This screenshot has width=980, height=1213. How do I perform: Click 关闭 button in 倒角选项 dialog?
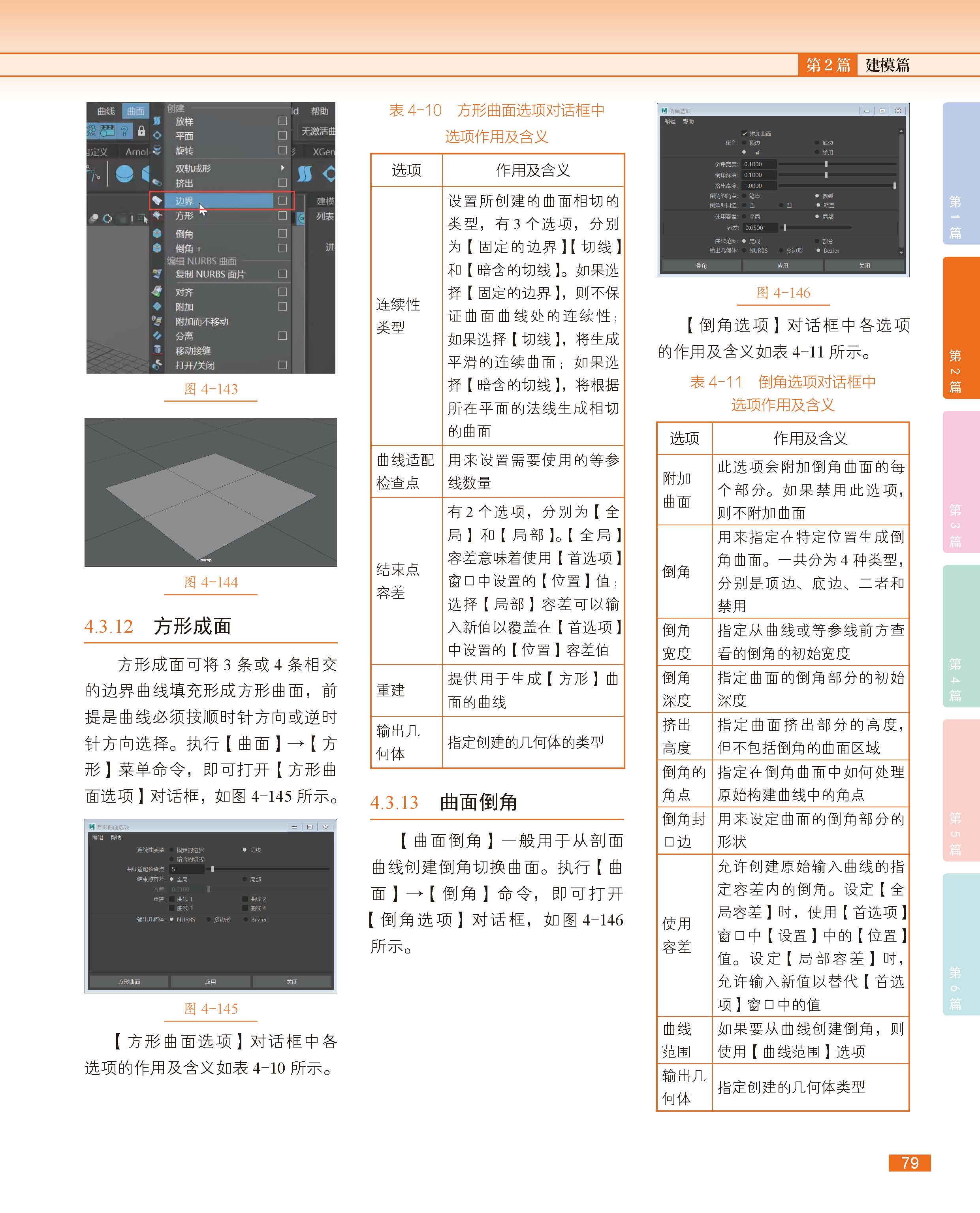point(864,265)
